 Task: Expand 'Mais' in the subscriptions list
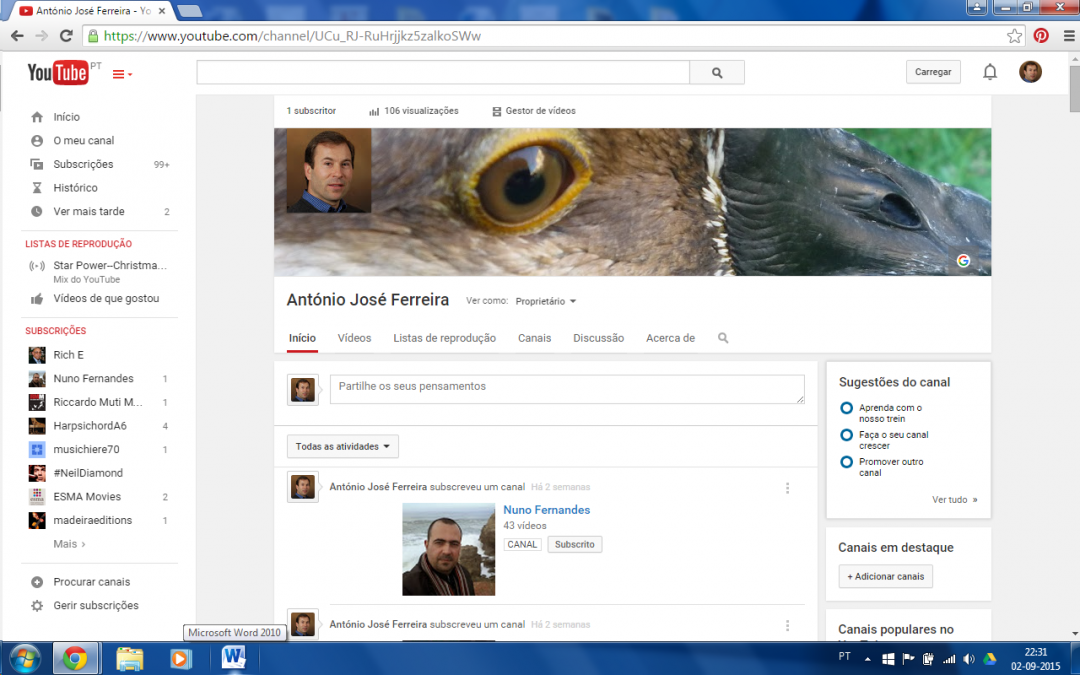[69, 544]
